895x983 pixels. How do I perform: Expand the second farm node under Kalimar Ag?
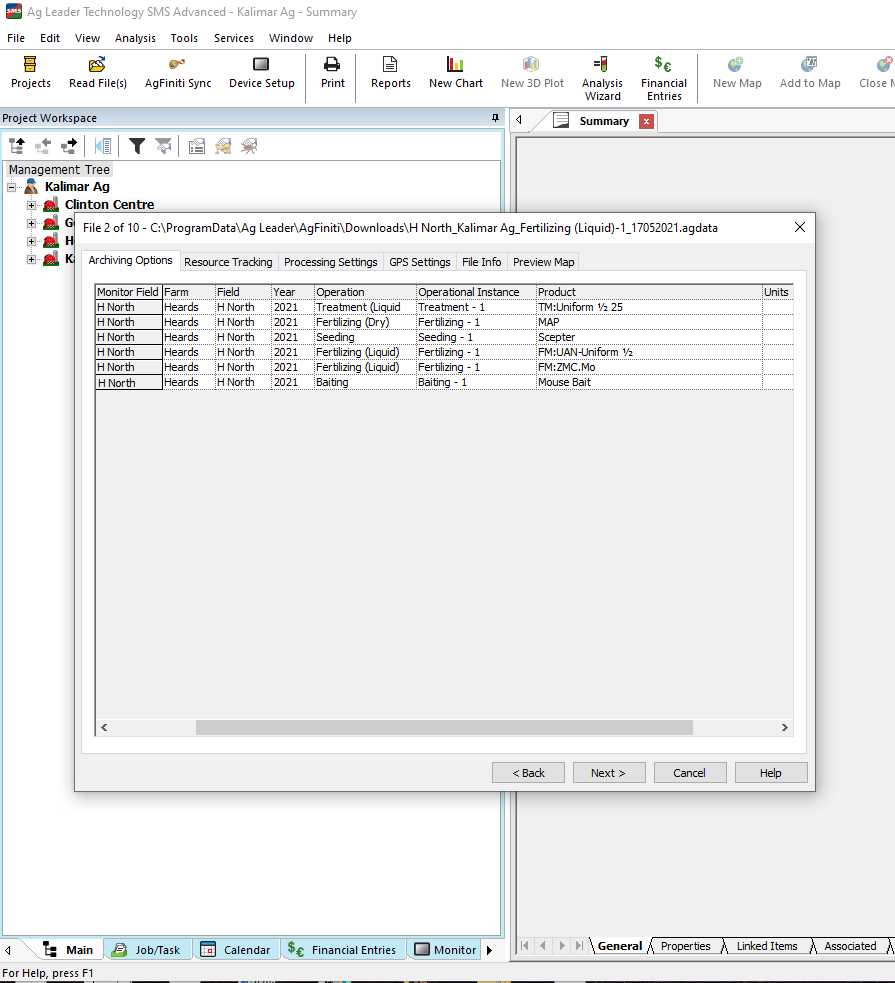(31, 223)
